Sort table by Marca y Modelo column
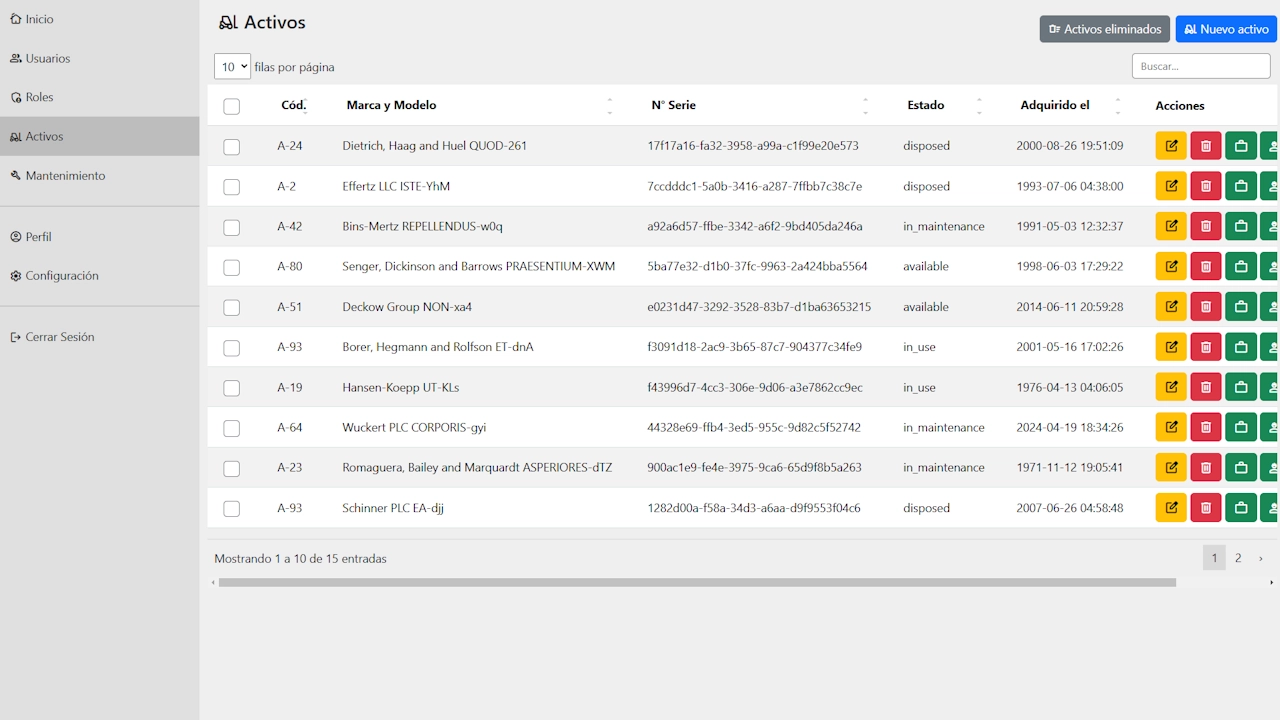 (x=391, y=105)
